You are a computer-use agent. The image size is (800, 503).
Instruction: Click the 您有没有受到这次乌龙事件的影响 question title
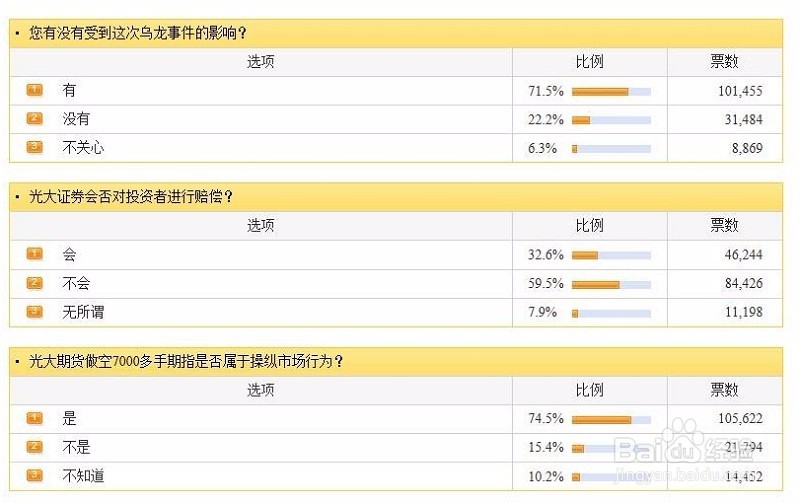point(138,33)
